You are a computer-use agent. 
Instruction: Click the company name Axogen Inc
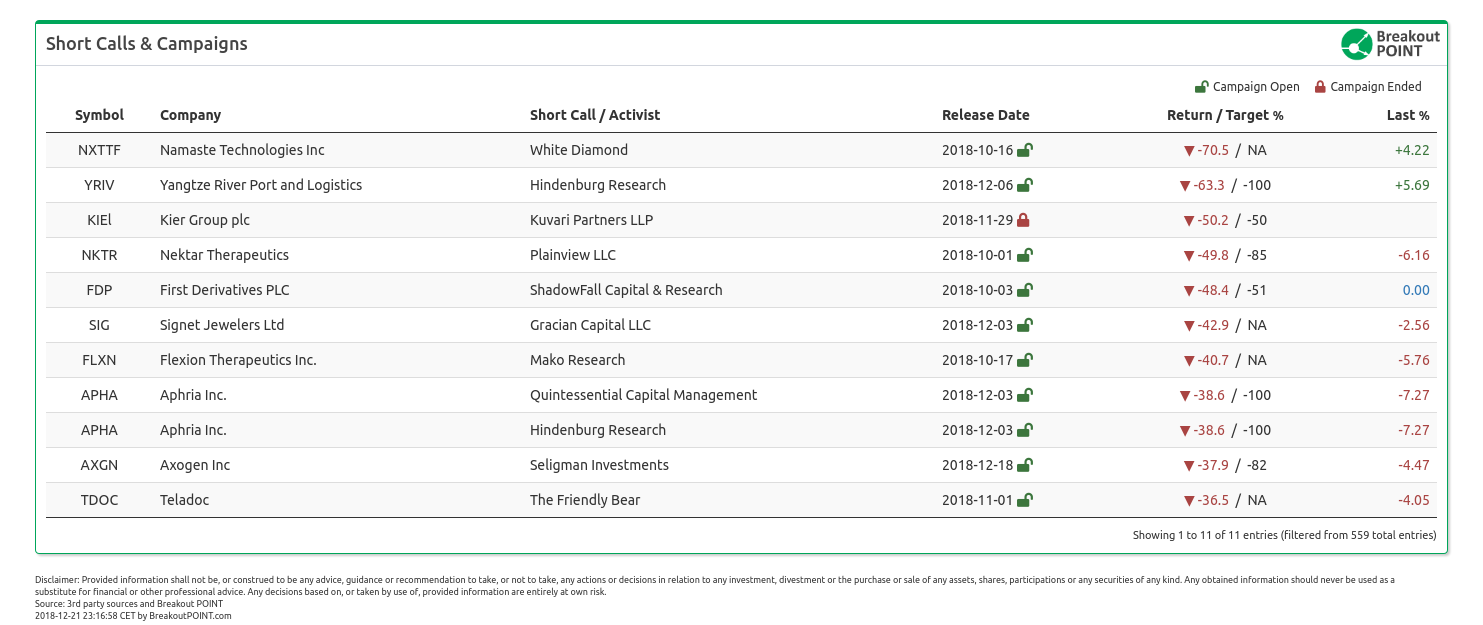coord(195,465)
